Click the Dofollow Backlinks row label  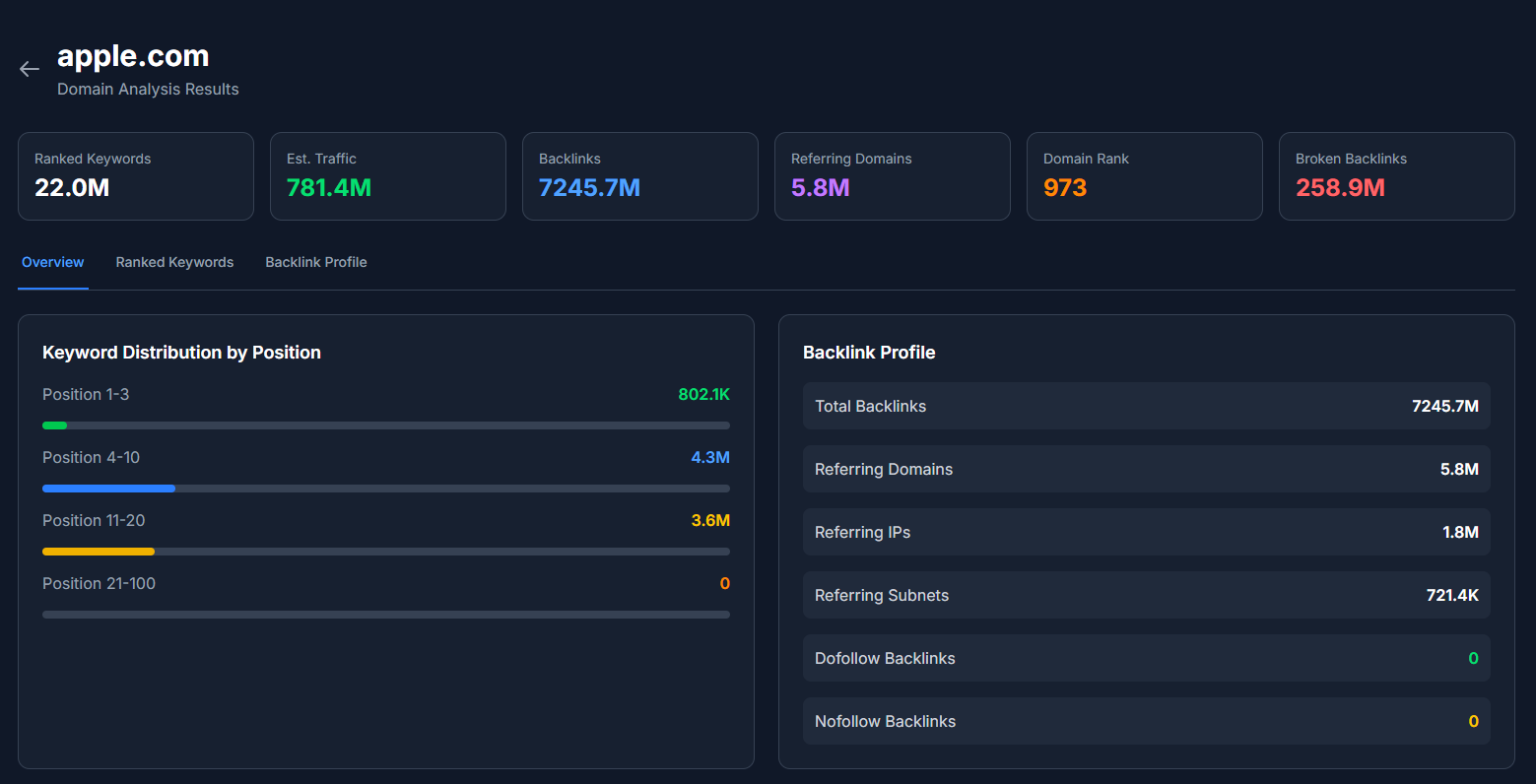click(x=885, y=658)
